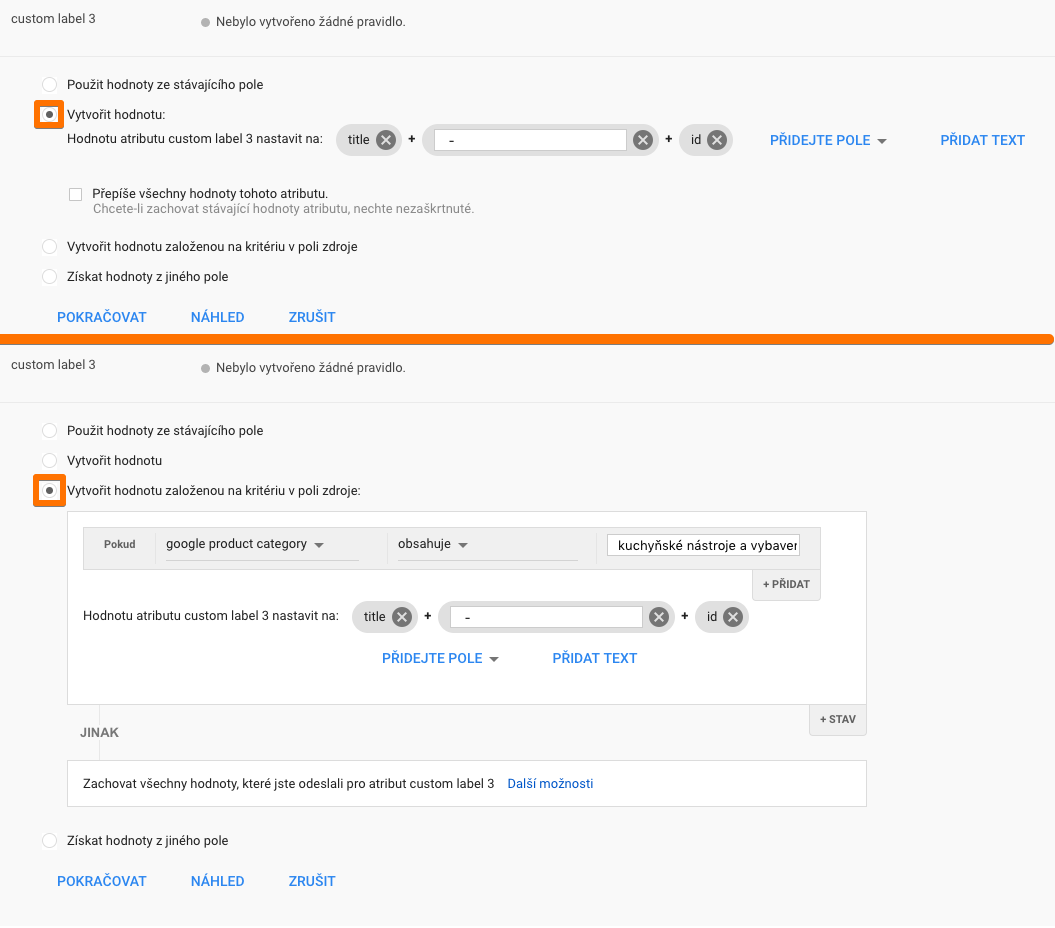The image size is (1055, 928).
Task: Click the '+ PŘIDAT' condition button
Action: click(x=786, y=585)
